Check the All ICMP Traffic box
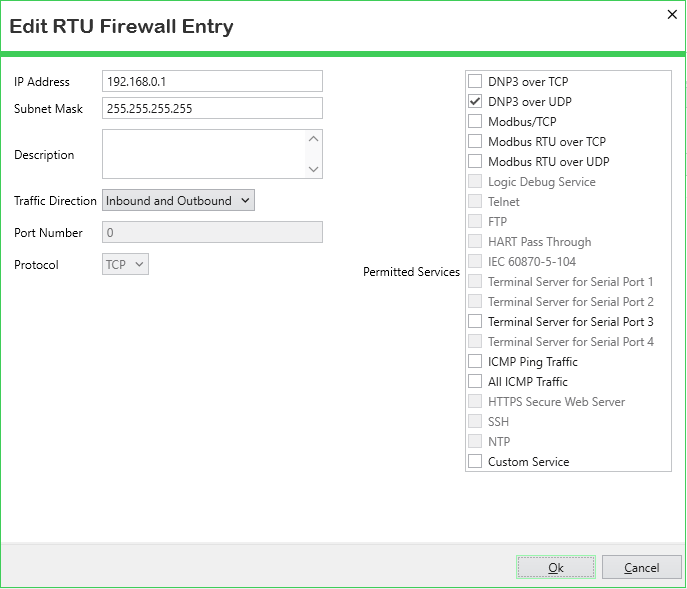 [475, 382]
